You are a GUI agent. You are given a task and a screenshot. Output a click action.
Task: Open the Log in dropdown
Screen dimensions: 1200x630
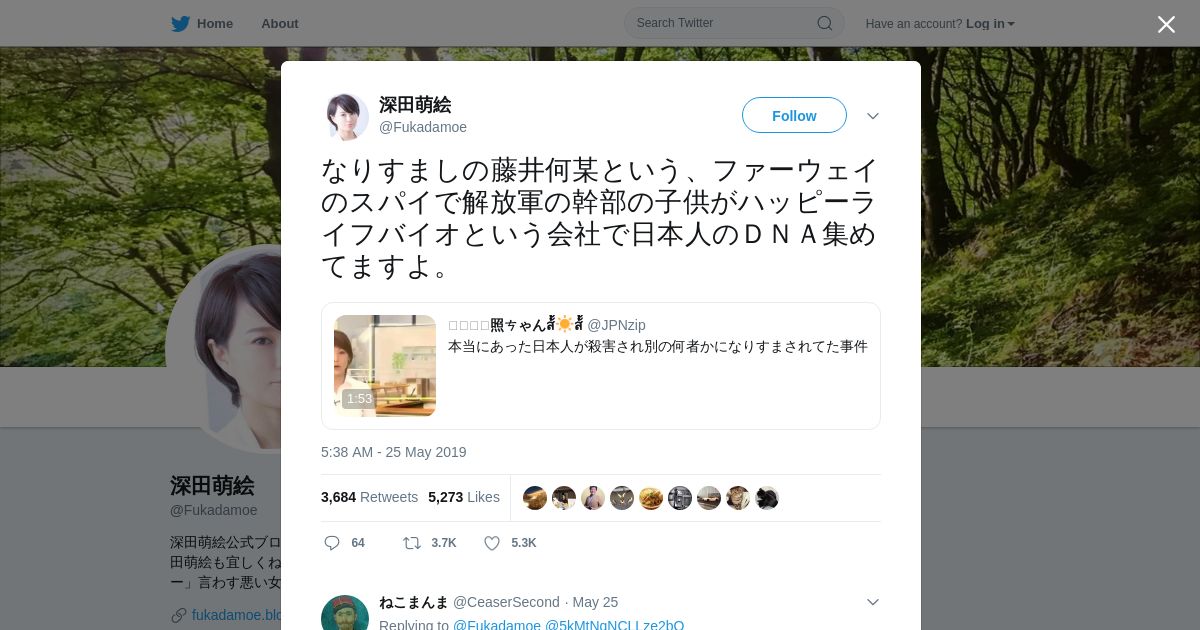point(990,23)
